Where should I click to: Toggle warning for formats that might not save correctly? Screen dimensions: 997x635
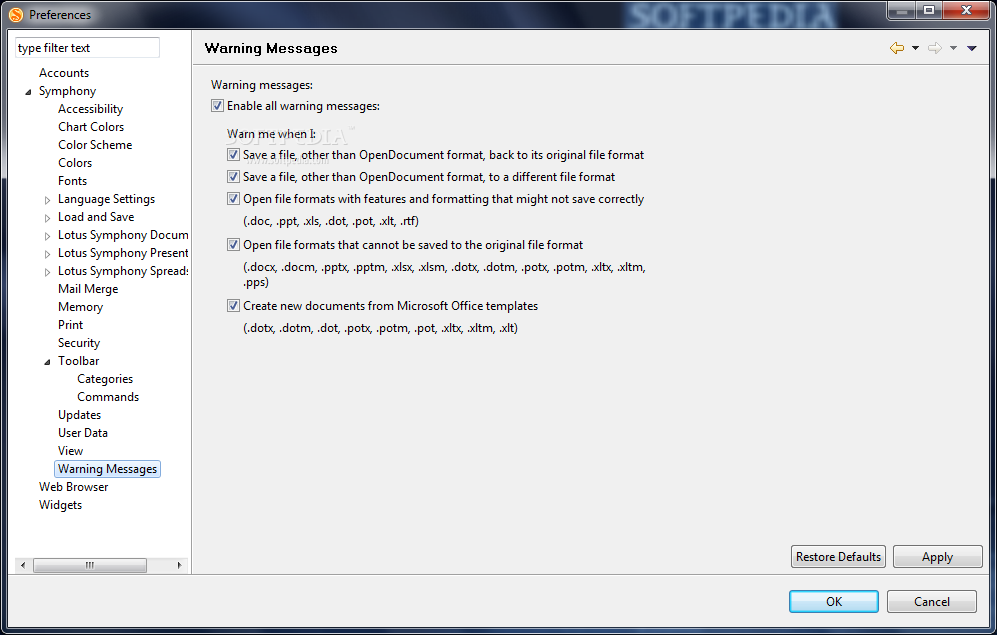click(x=233, y=199)
